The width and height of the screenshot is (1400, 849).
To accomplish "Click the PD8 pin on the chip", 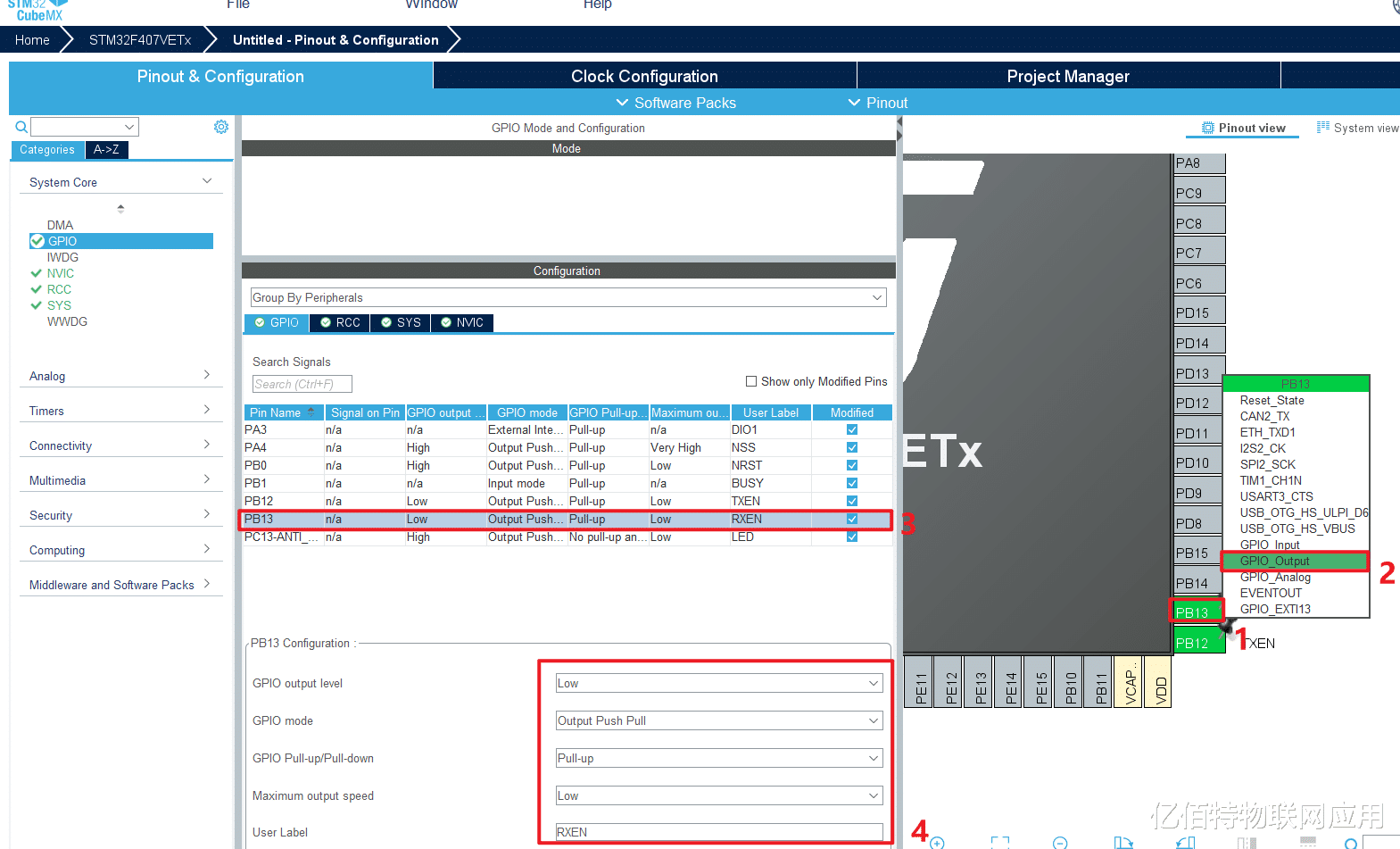I will pyautogui.click(x=1199, y=522).
